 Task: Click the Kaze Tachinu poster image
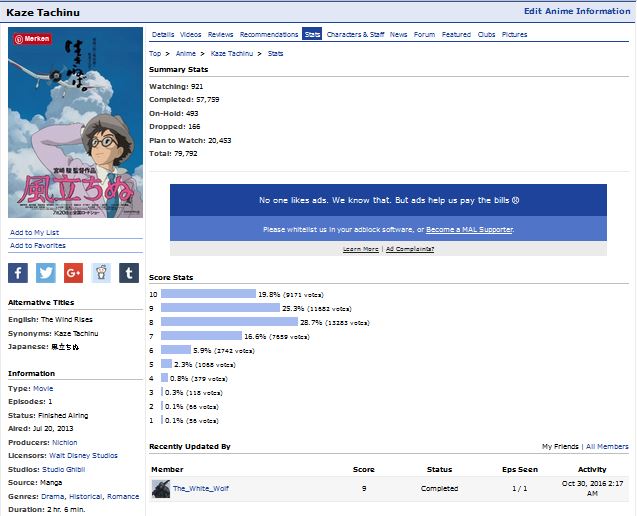coord(75,122)
